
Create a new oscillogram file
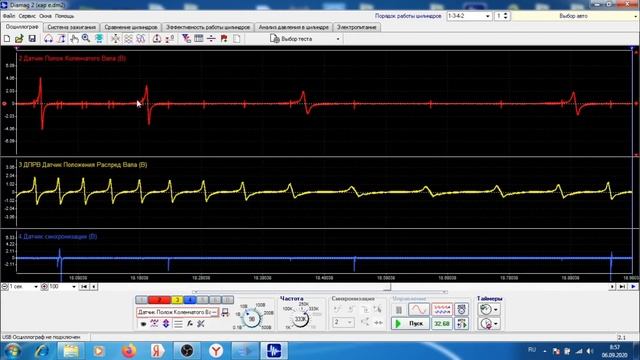click(7, 39)
